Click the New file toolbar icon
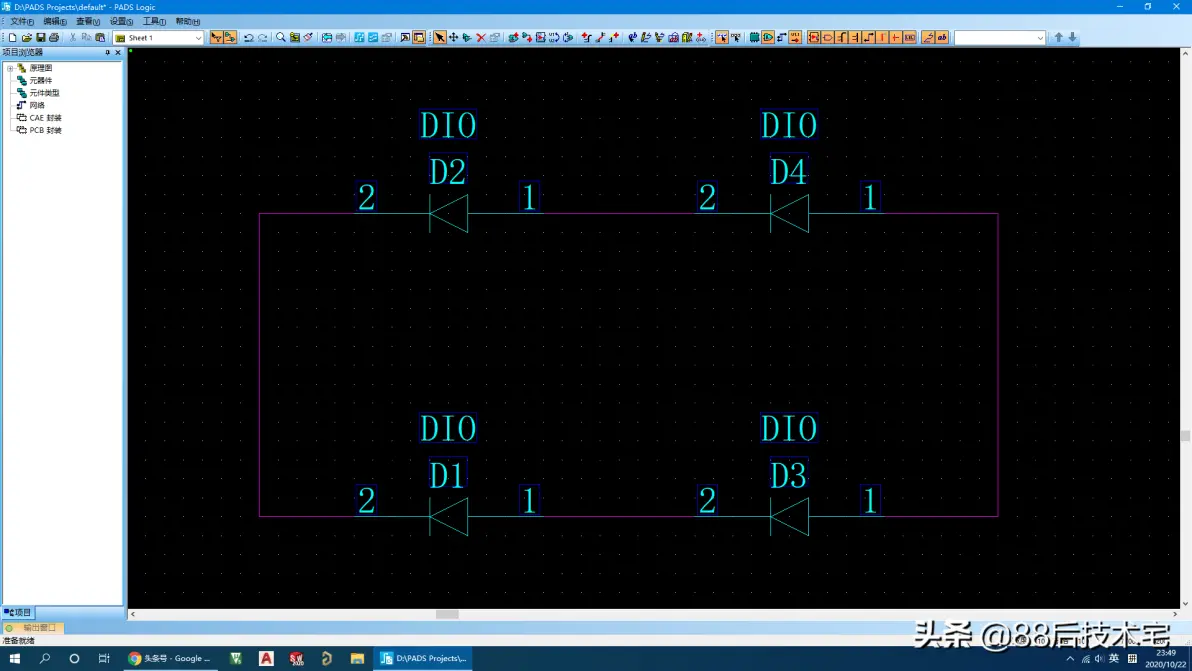This screenshot has height=671, width=1192. click(x=12, y=37)
